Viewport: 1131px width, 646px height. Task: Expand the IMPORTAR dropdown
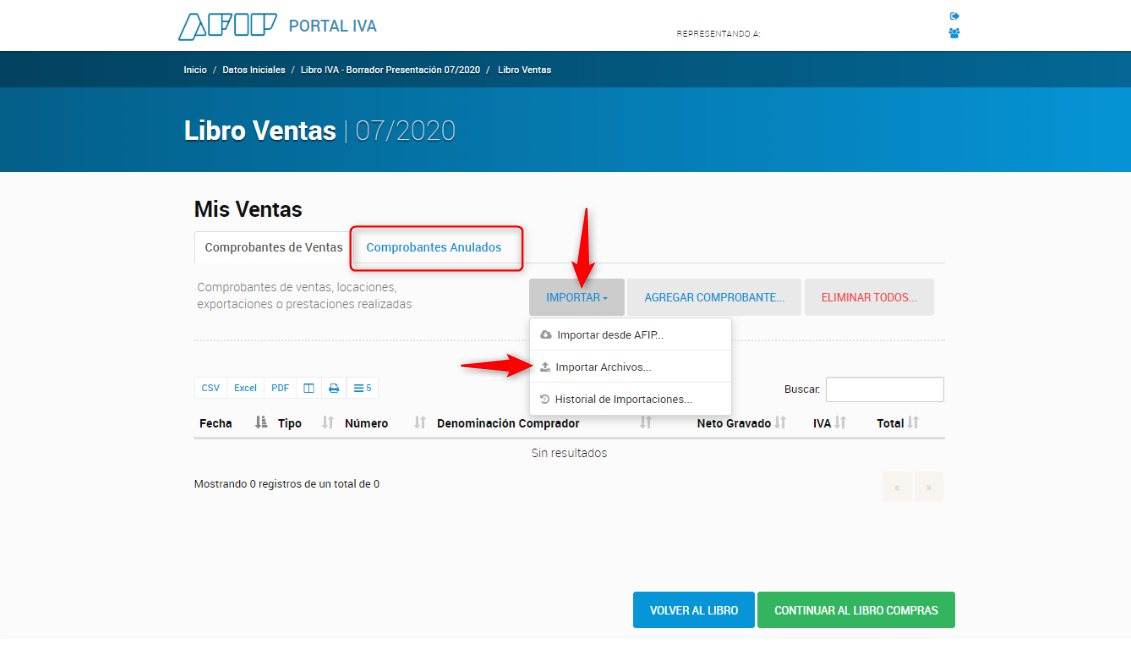(577, 297)
